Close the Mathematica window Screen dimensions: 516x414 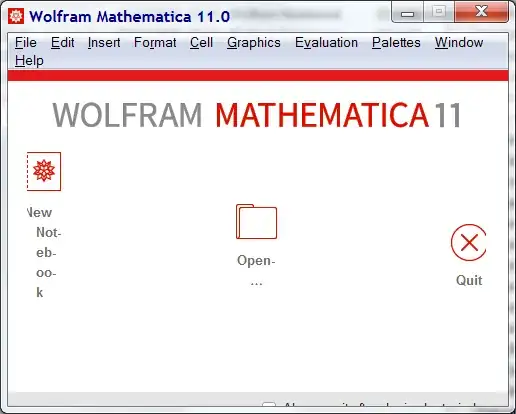pyautogui.click(x=481, y=13)
